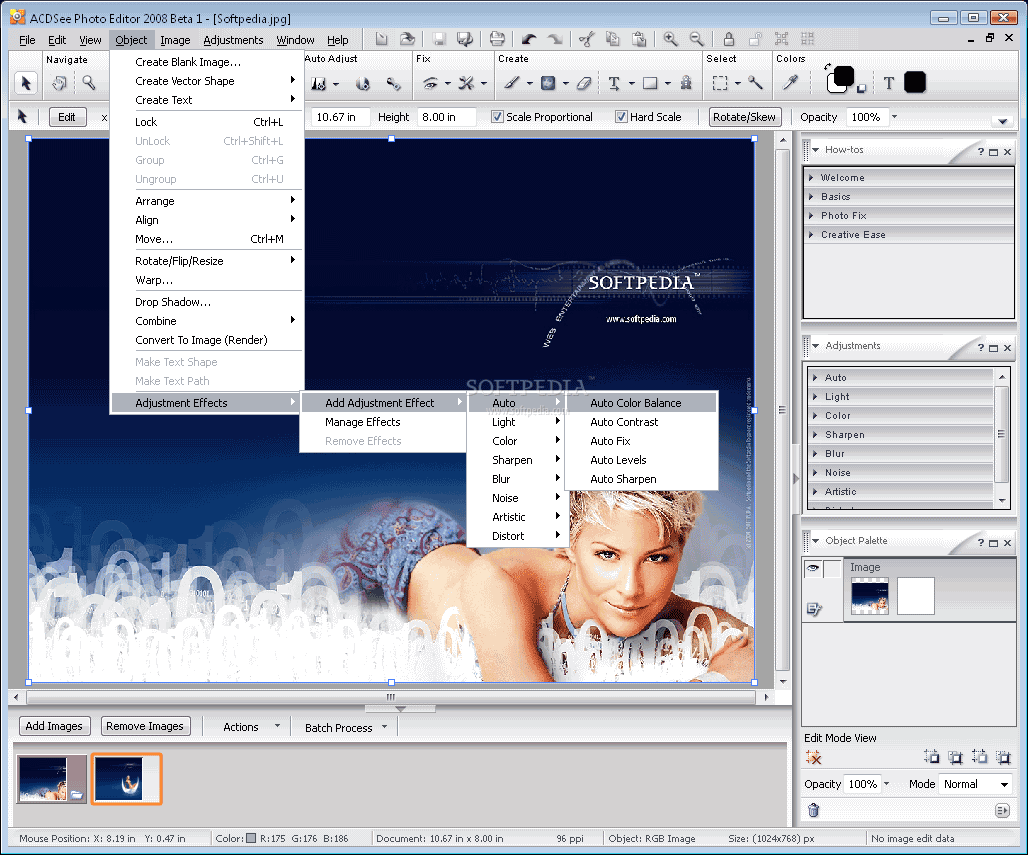Click the Edit button in options bar
This screenshot has height=855, width=1028.
click(x=67, y=117)
